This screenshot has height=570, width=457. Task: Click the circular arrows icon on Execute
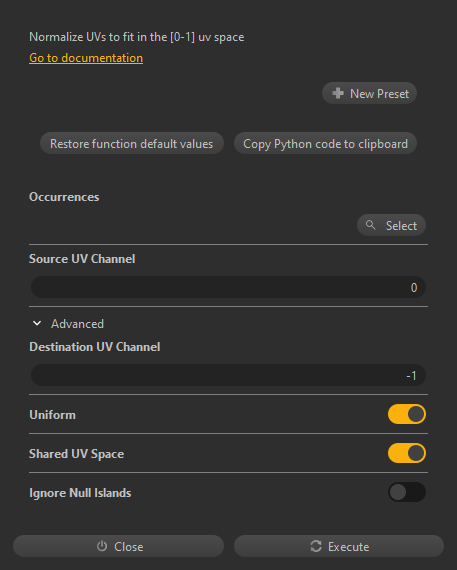pos(316,546)
